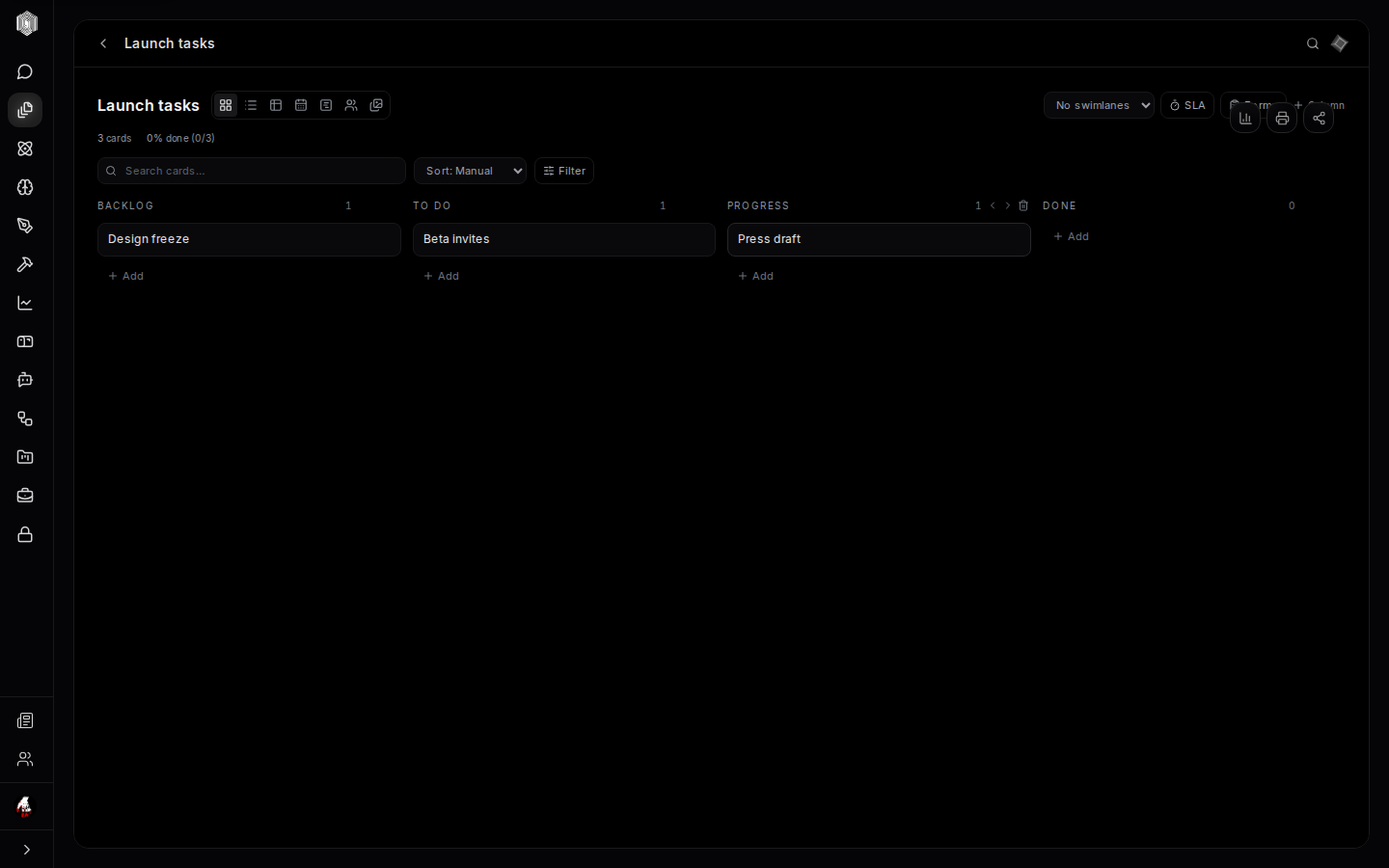The width and height of the screenshot is (1389, 868).
Task: Add a card to the Done column
Action: 1072,236
